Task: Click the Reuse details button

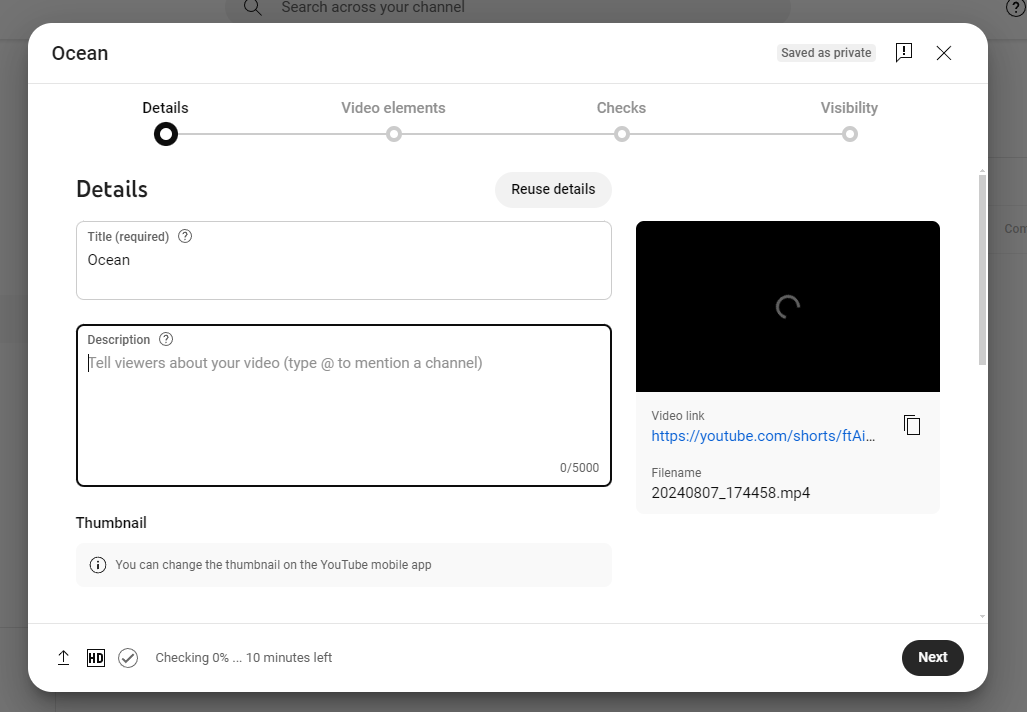Action: coord(553,189)
